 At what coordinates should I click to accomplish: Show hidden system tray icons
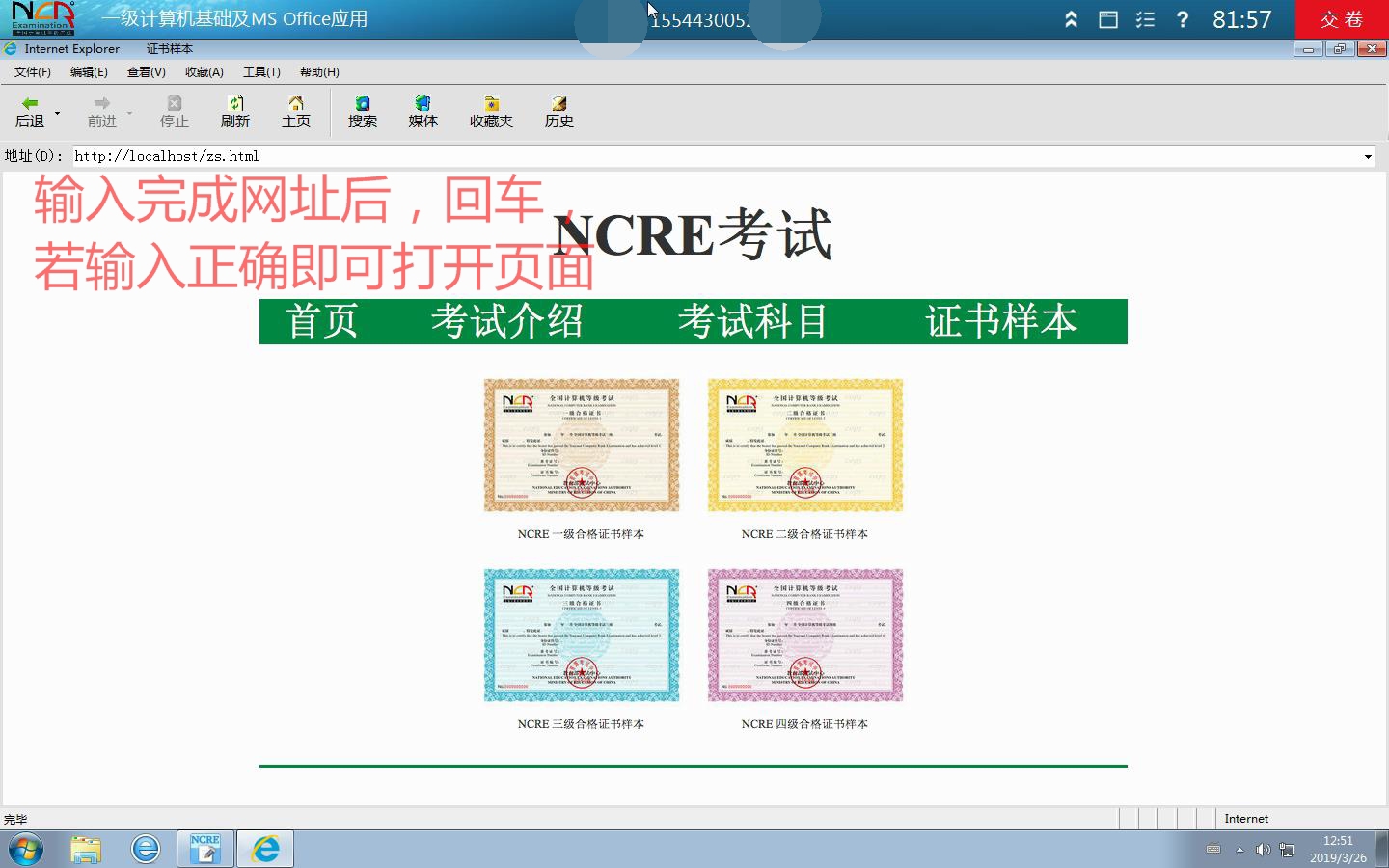click(1239, 850)
